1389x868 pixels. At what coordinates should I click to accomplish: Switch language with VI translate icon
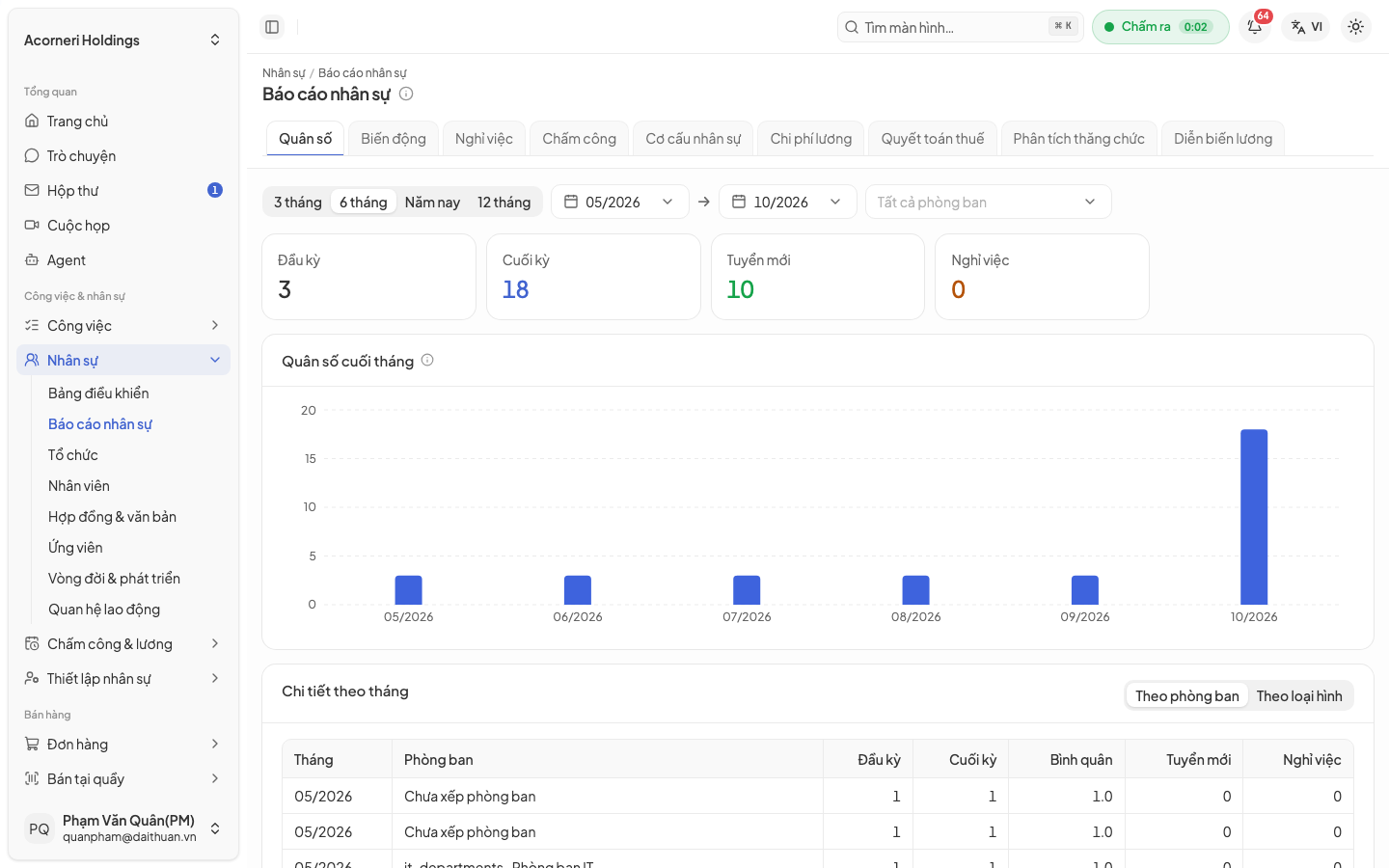click(x=1307, y=27)
